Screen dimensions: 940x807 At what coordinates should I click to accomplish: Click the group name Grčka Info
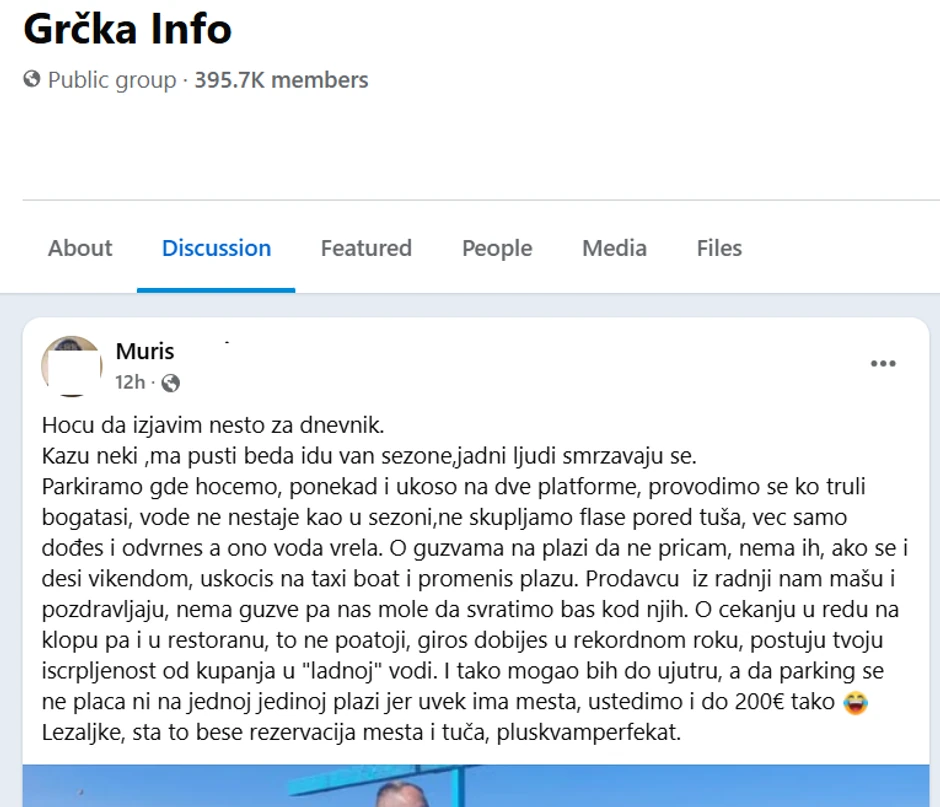[129, 29]
